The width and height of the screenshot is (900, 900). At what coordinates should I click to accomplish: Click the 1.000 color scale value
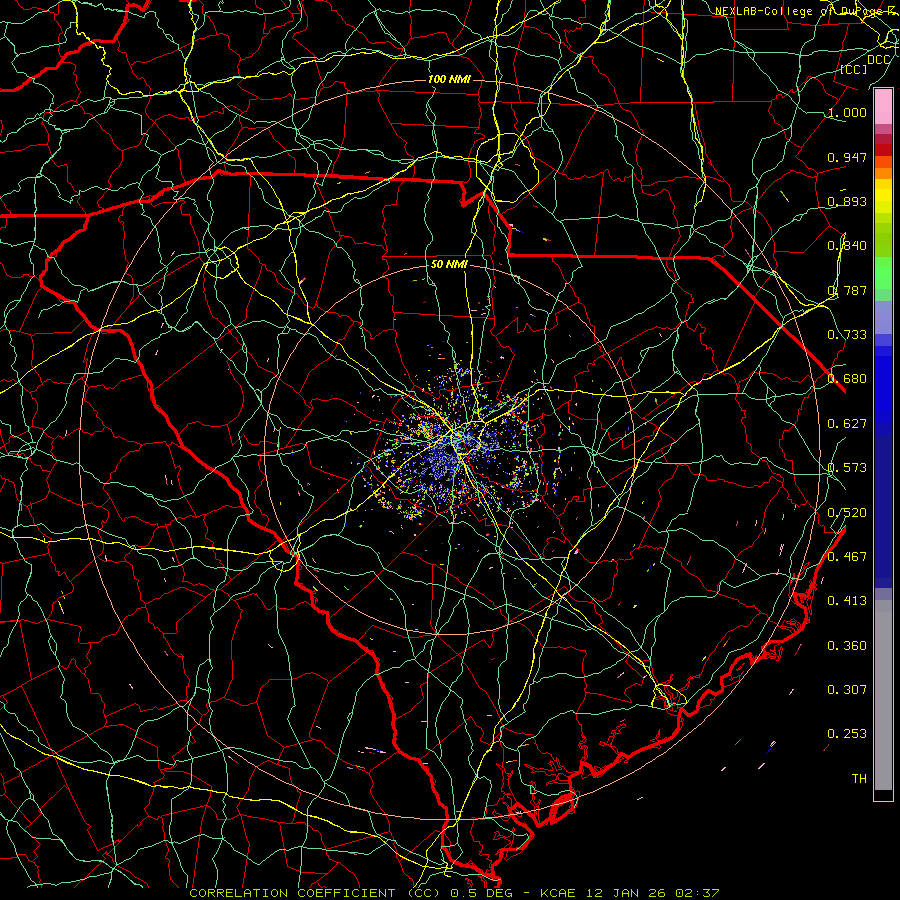pyautogui.click(x=847, y=112)
